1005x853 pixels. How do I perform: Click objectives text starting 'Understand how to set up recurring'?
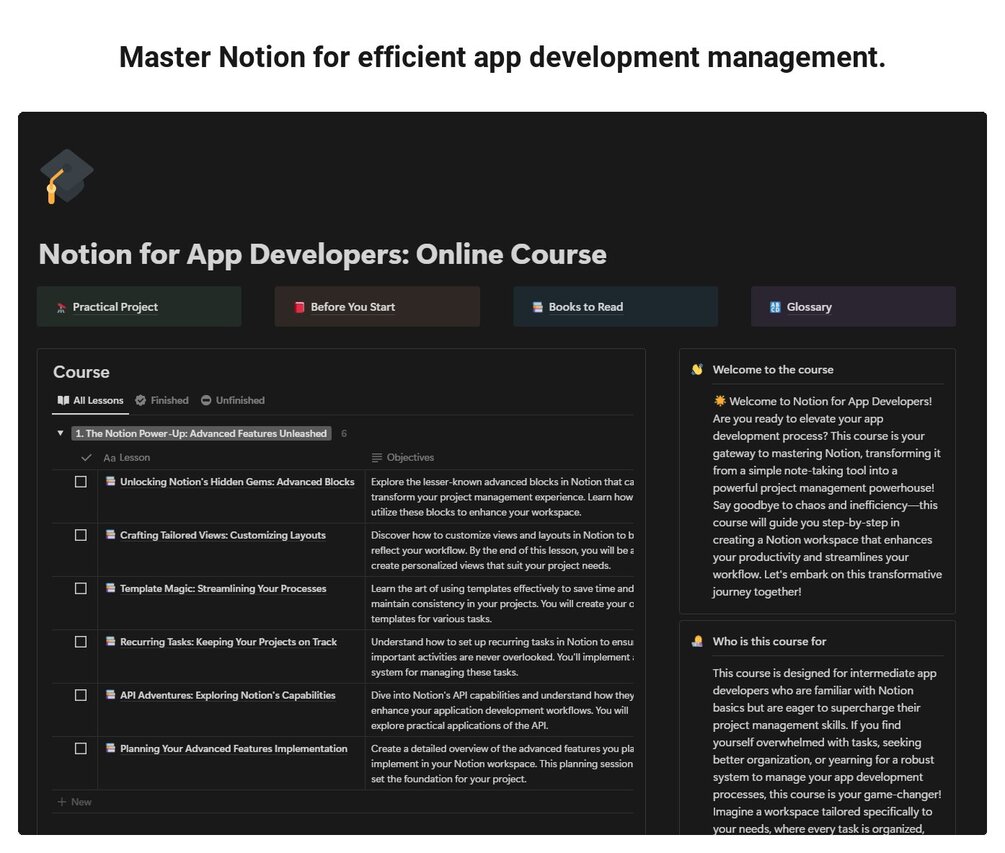point(502,657)
